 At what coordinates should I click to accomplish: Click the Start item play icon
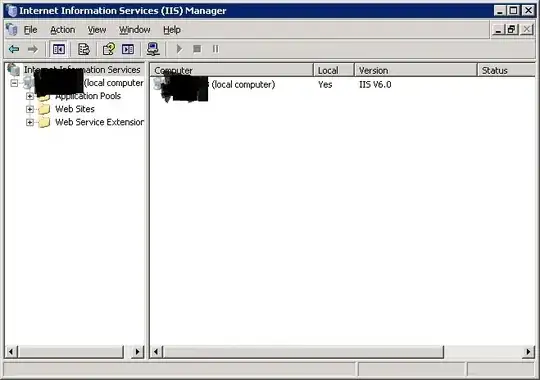(x=179, y=49)
